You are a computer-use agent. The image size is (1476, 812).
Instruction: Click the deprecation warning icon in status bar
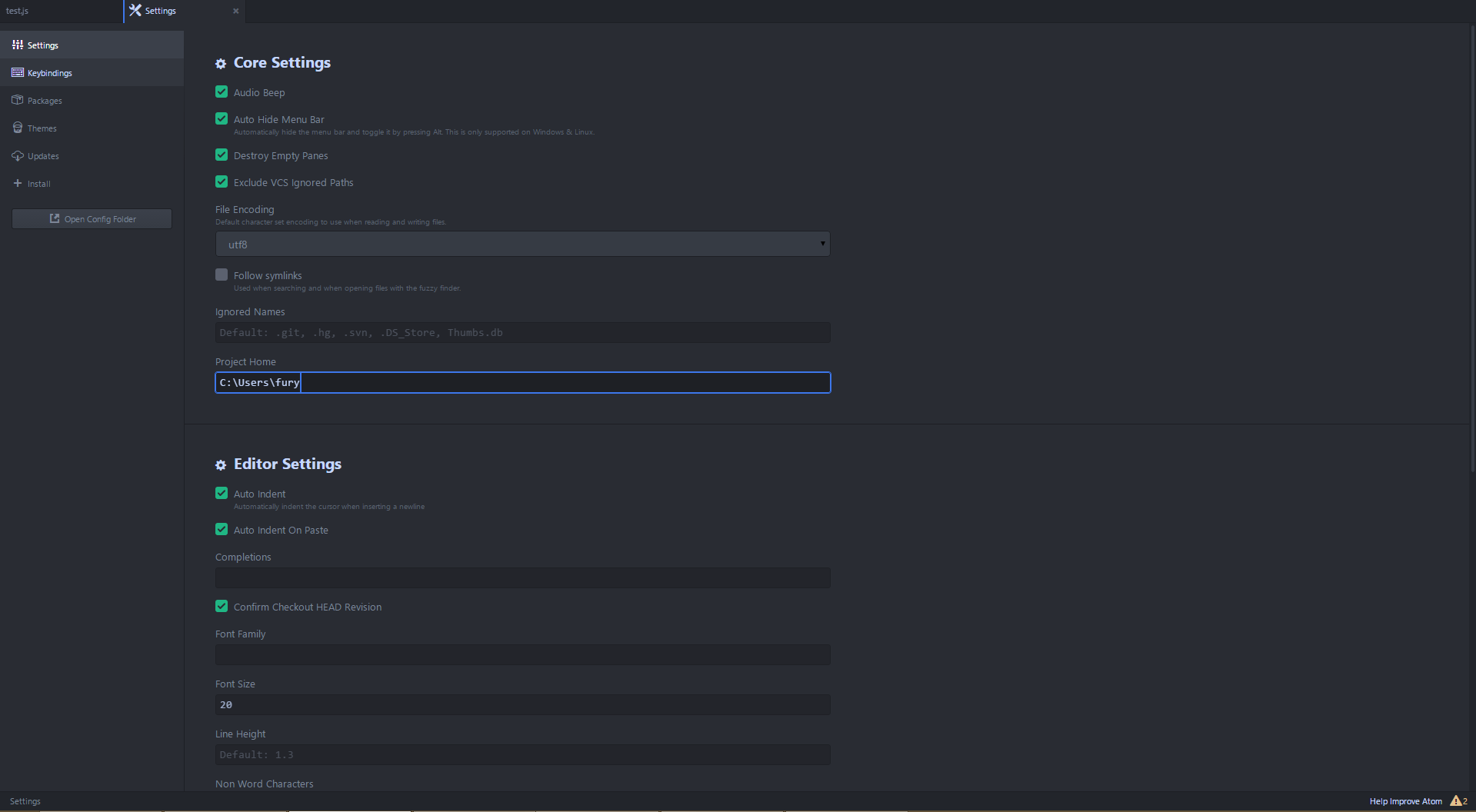coord(1456,801)
